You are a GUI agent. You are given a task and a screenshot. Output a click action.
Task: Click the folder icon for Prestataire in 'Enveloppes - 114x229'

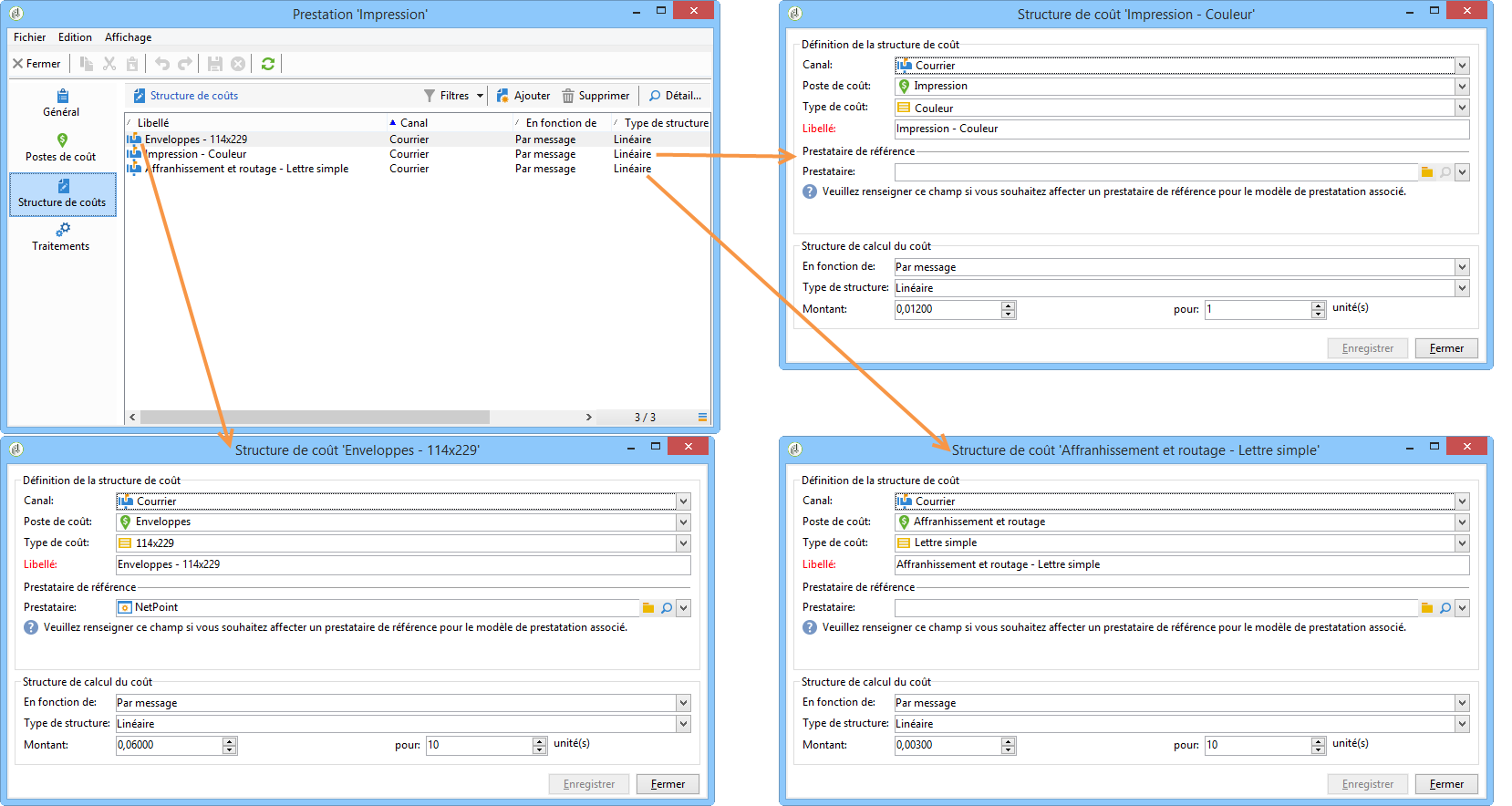648,608
